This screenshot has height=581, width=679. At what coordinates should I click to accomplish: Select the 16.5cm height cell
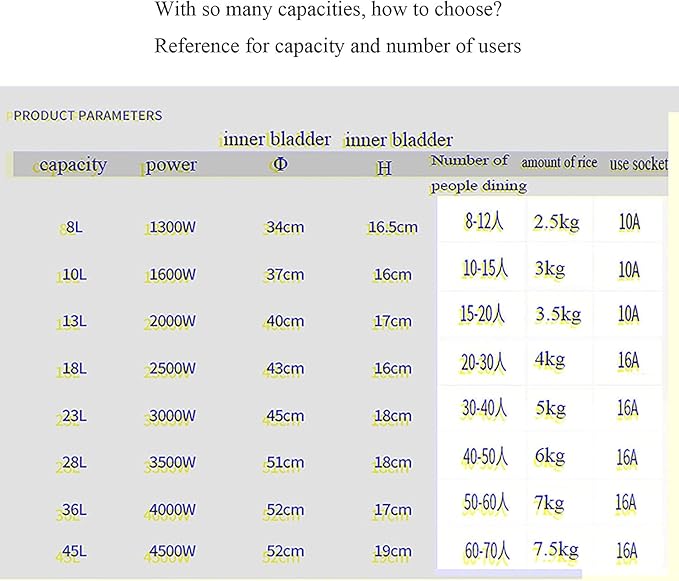click(x=393, y=227)
